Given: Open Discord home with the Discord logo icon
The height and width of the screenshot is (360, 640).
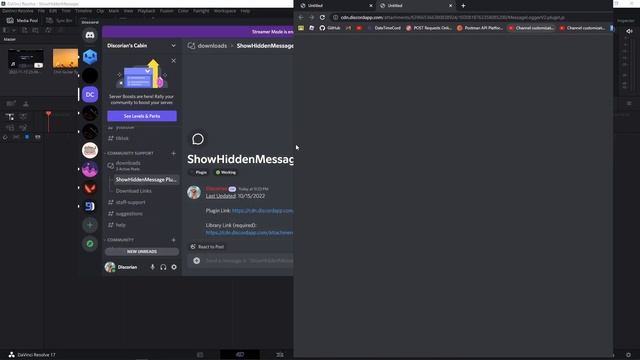Looking at the screenshot, I should [90, 35].
